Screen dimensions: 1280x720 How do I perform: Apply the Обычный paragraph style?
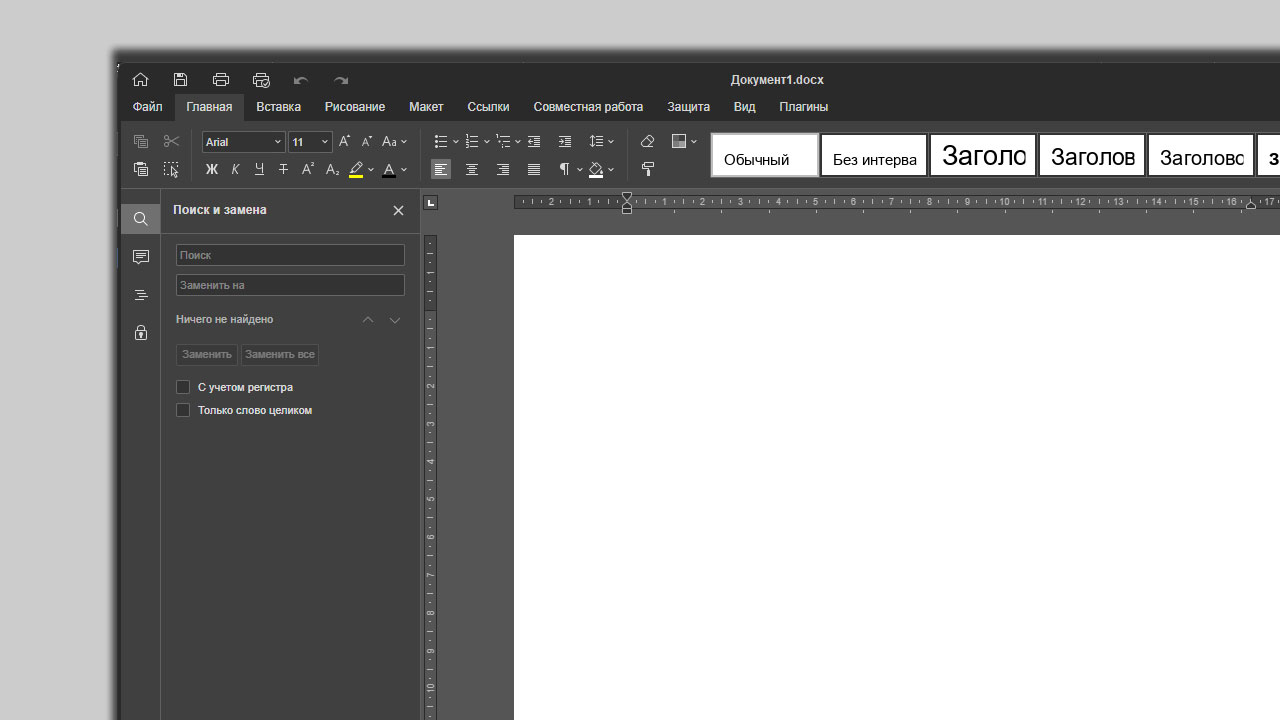pyautogui.click(x=765, y=155)
